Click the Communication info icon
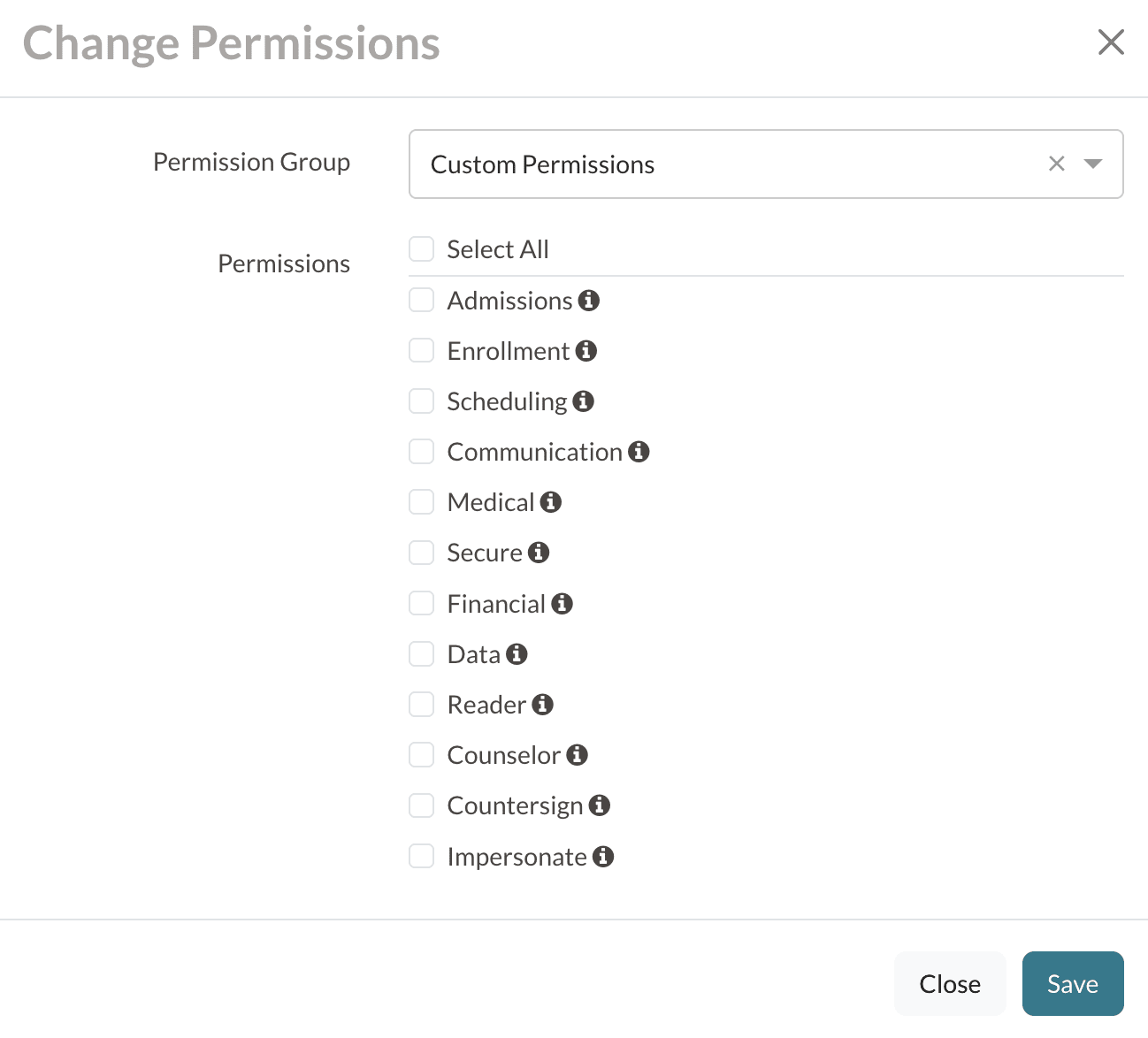The image size is (1148, 1038). 639,452
